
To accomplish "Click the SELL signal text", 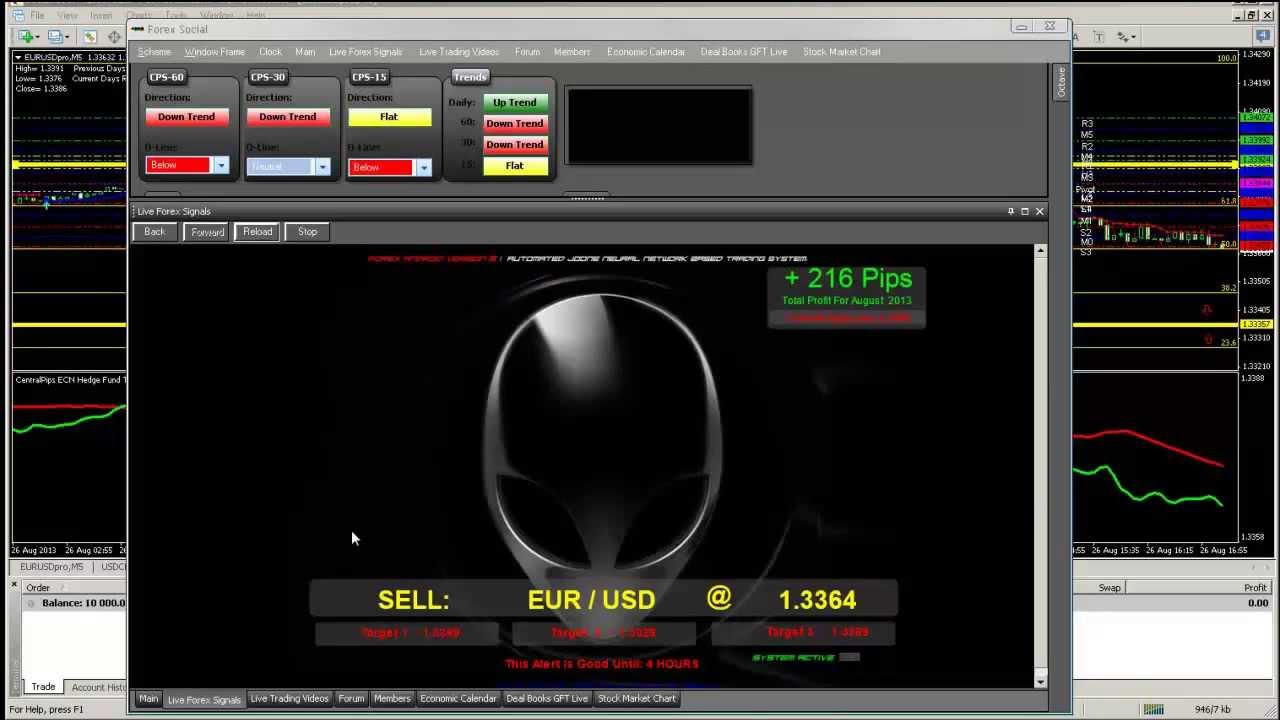I will [413, 600].
